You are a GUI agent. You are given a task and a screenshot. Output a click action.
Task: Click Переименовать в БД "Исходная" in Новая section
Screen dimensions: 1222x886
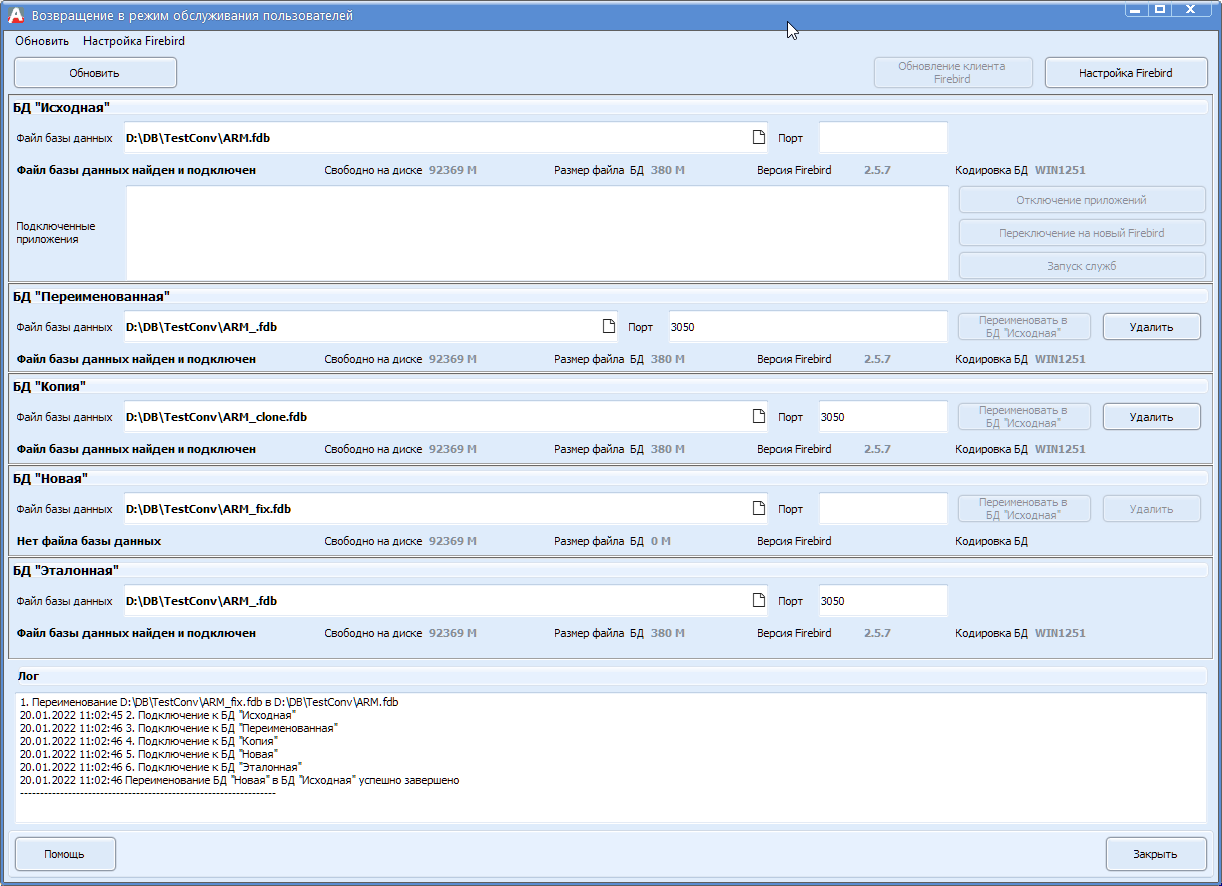click(1023, 508)
